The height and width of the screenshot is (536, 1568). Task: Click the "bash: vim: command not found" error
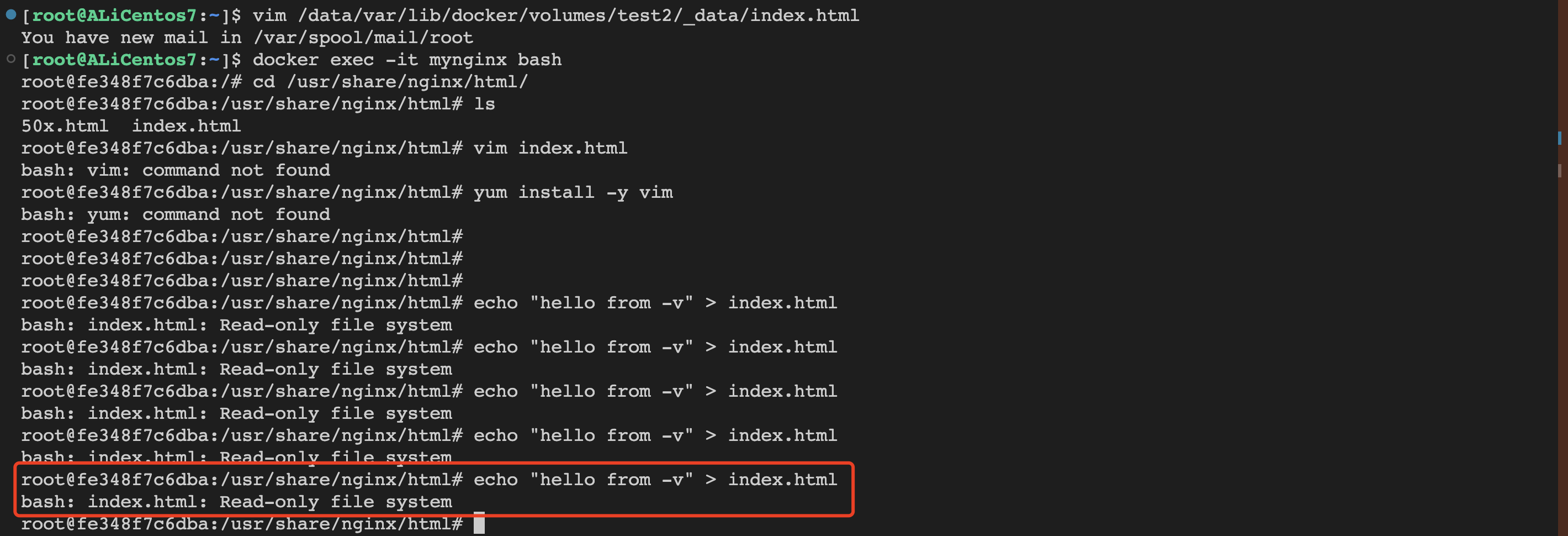click(176, 170)
